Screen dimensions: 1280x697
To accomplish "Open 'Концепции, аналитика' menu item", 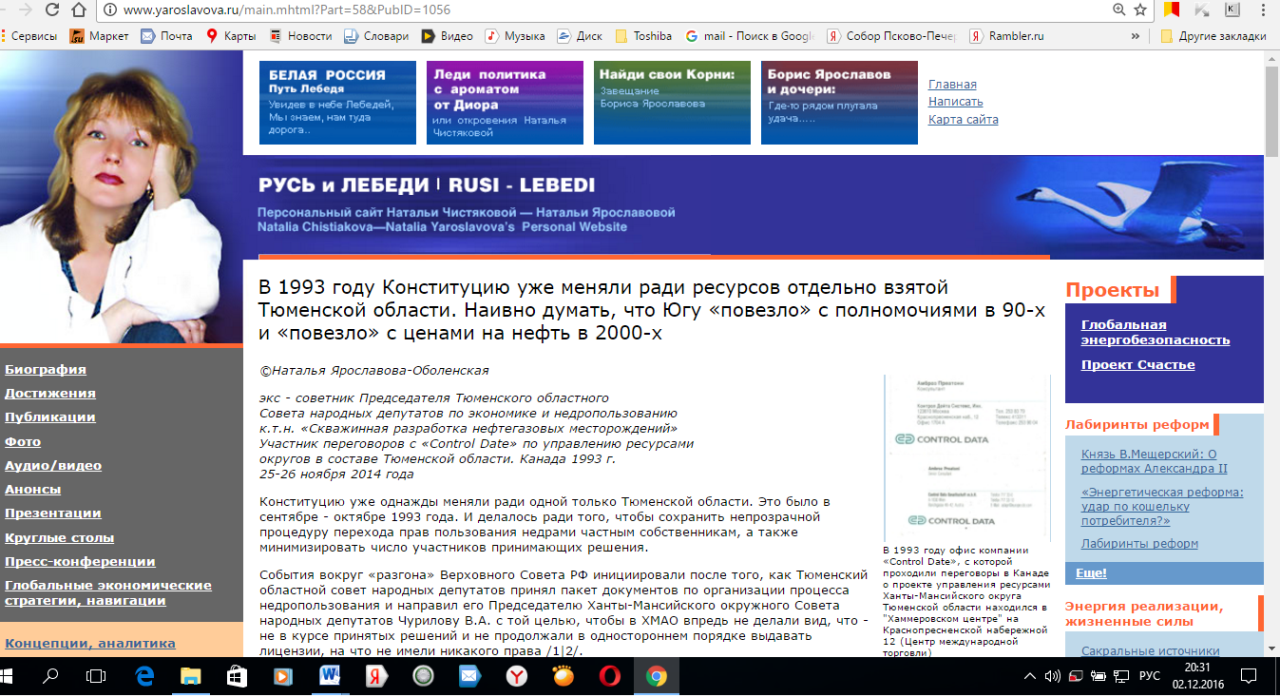I will [90, 644].
